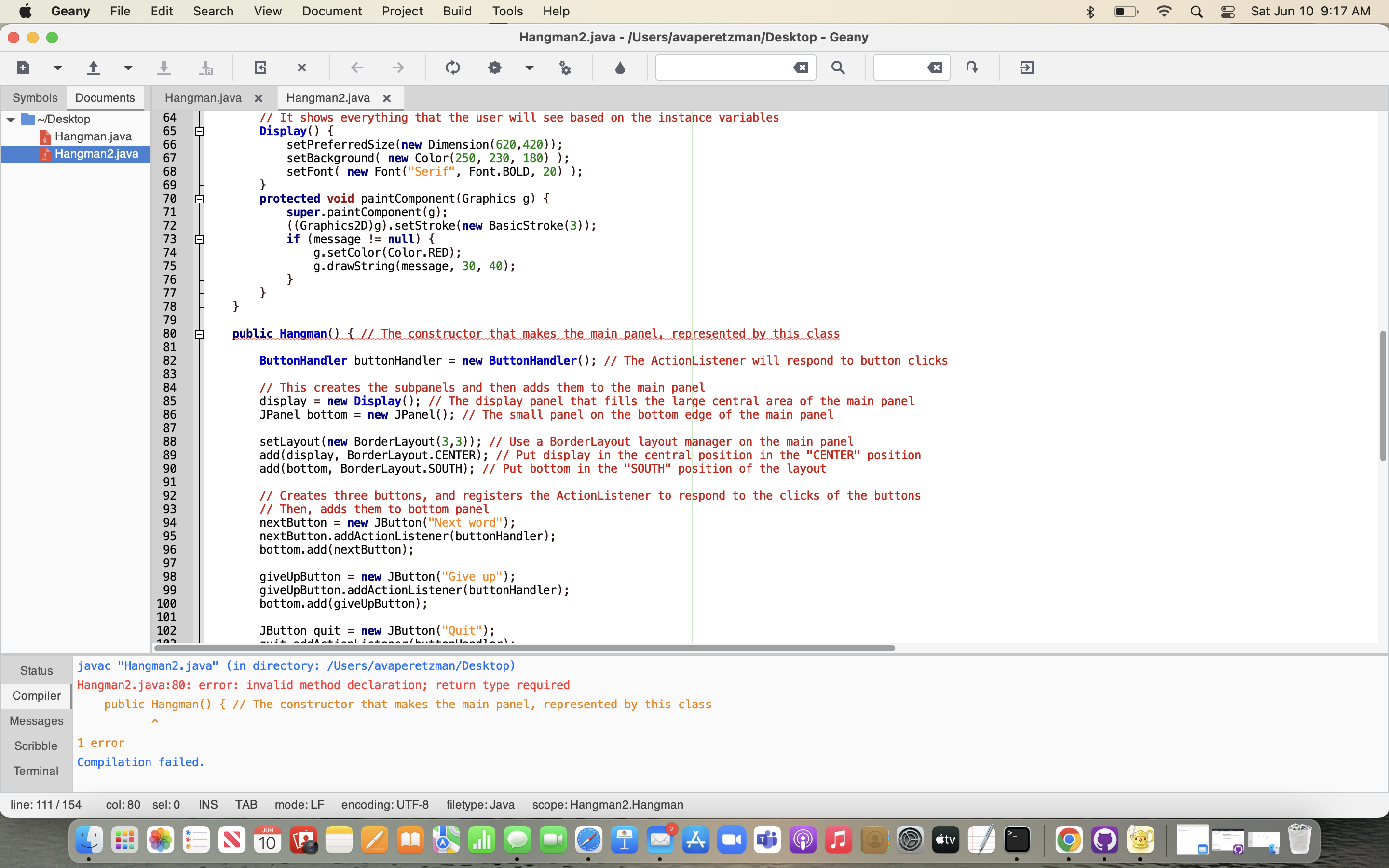Collapse the ~/Desktop tree folder
The image size is (1389, 868).
(11, 120)
